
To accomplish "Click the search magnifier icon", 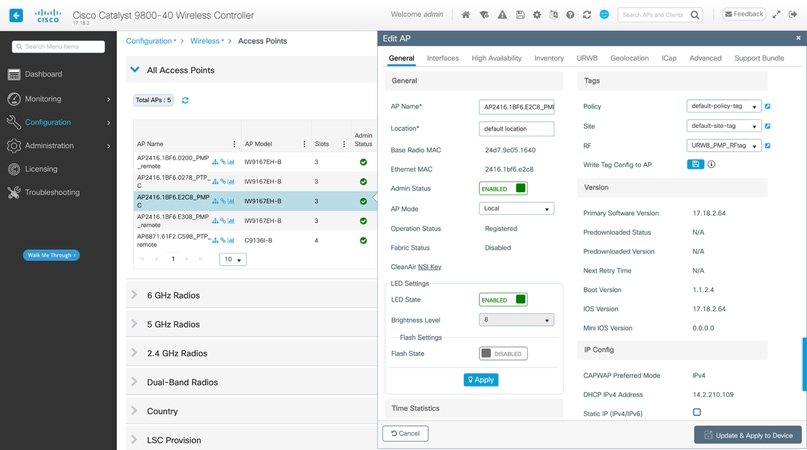I will click(x=695, y=15).
